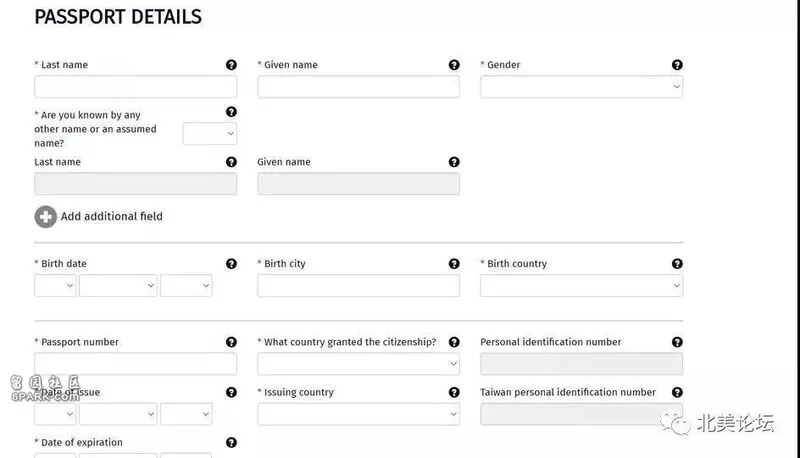Open the citizenship country dropdown

[358, 364]
